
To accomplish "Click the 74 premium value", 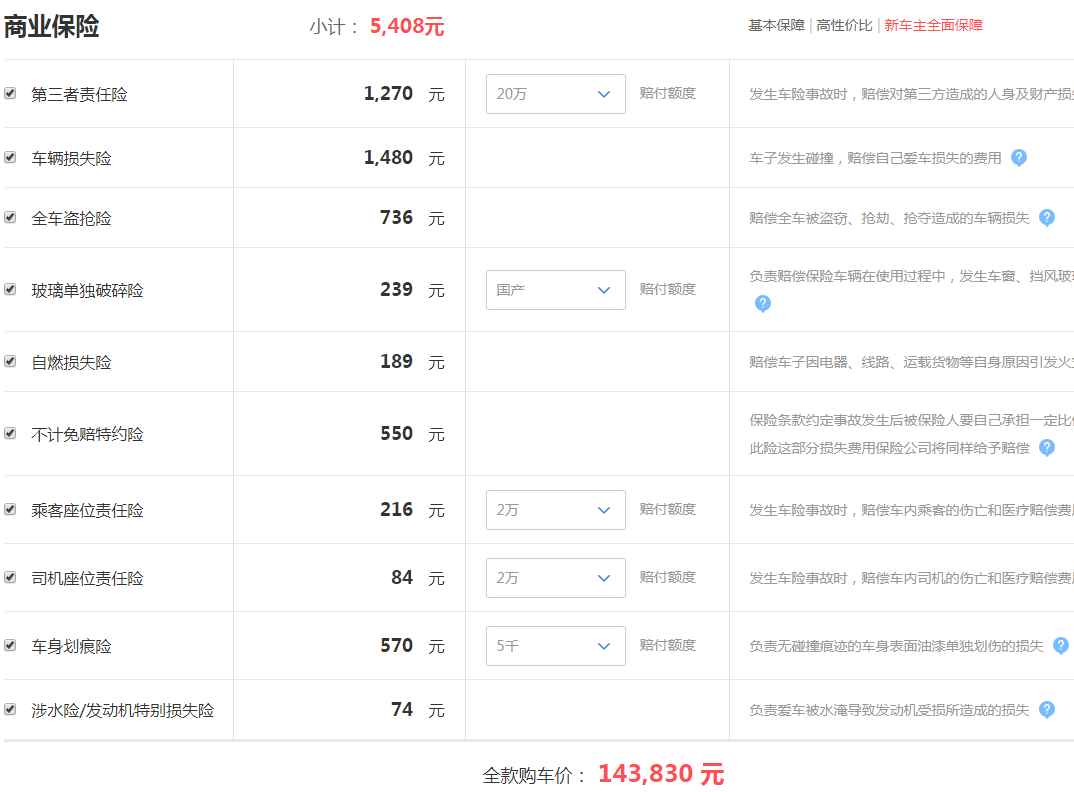I will click(x=402, y=709).
